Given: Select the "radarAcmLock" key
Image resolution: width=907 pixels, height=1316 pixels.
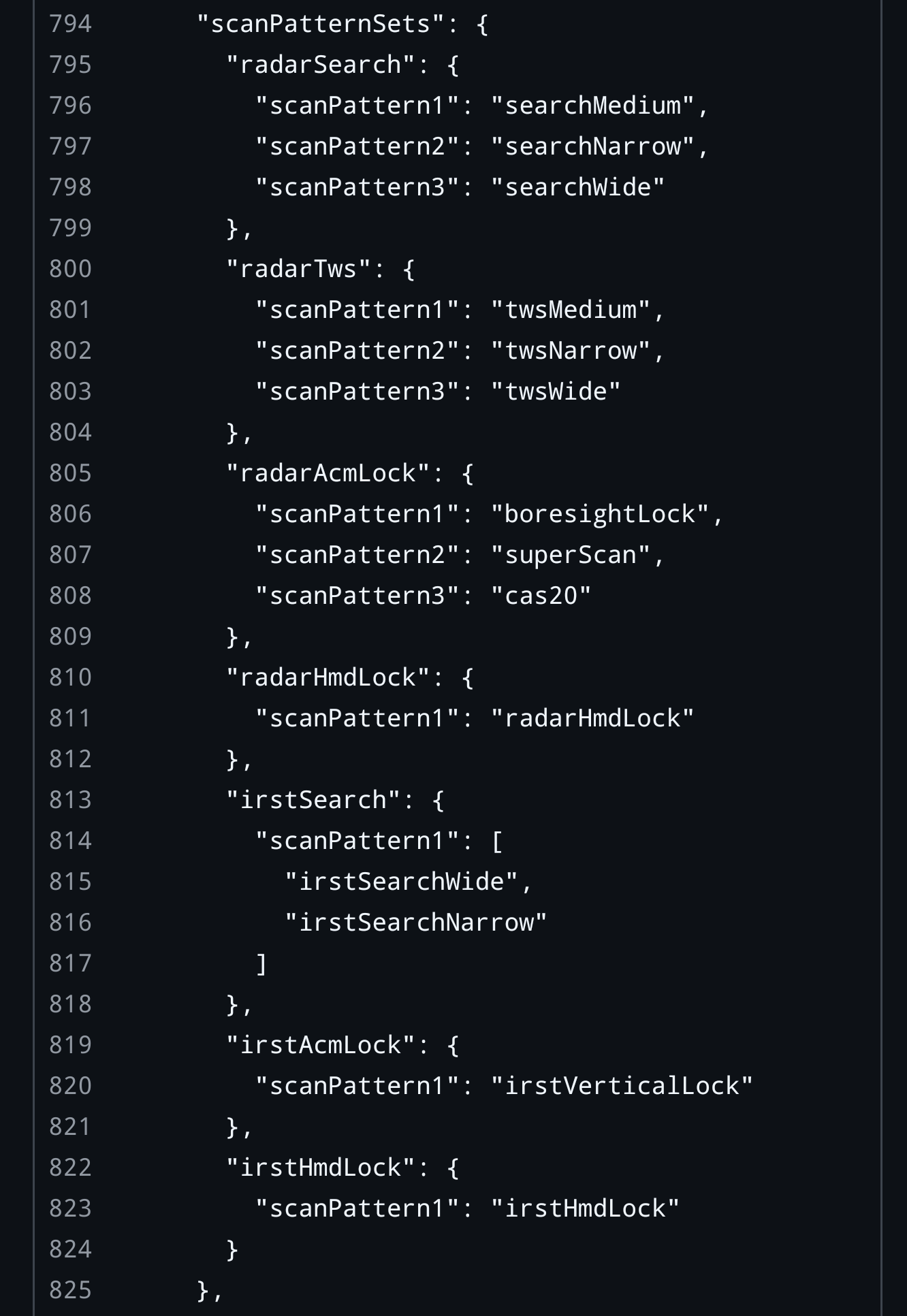Looking at the screenshot, I should (x=328, y=474).
